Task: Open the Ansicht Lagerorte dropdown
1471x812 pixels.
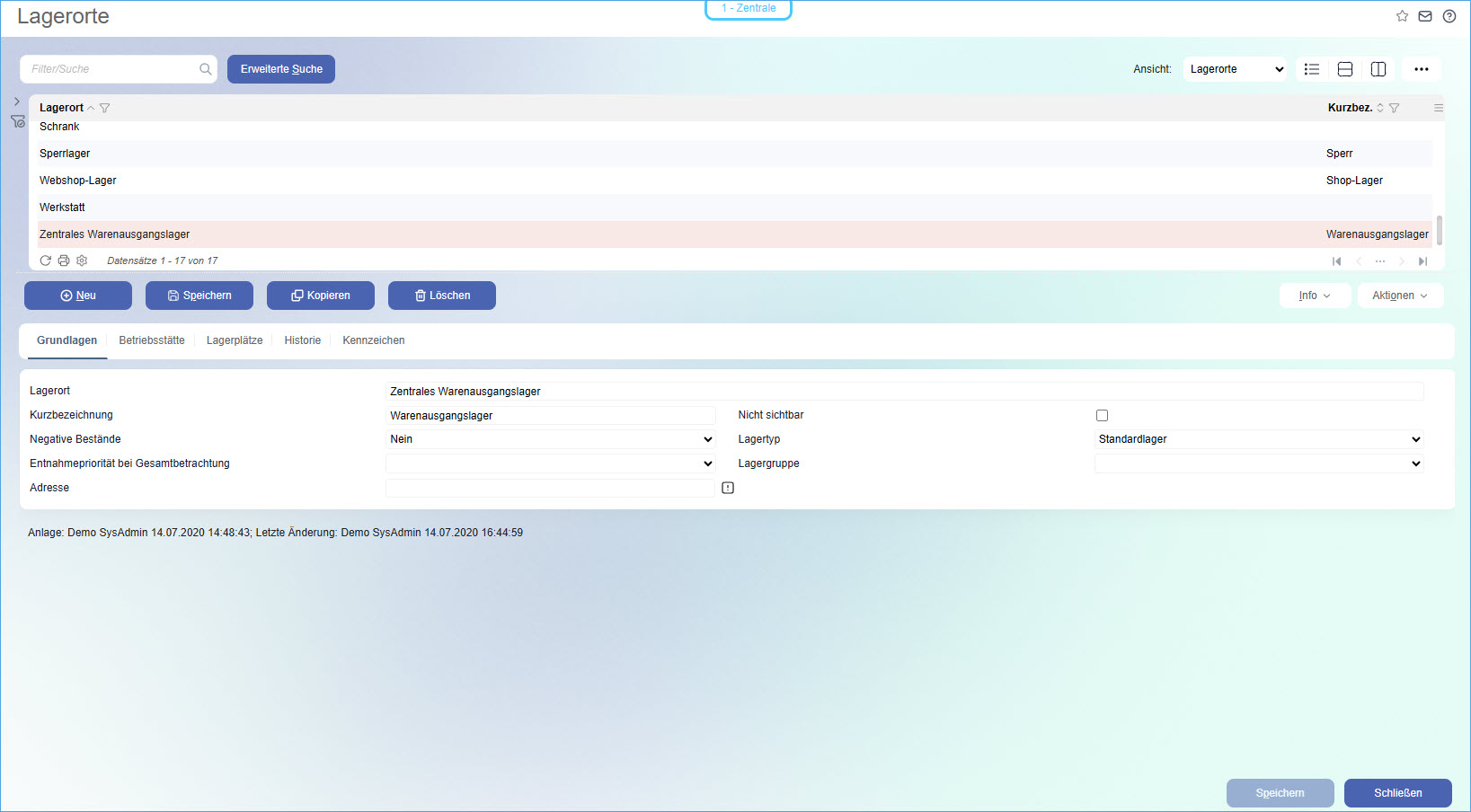Action: pos(1235,69)
